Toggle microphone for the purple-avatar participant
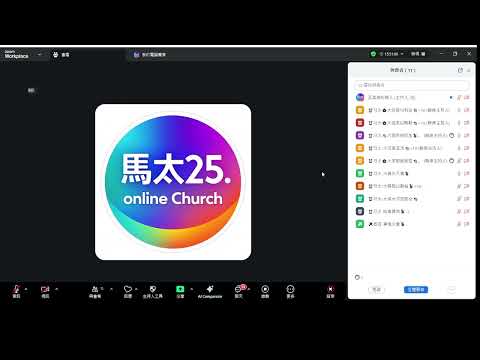The image size is (480, 360). pos(459,135)
